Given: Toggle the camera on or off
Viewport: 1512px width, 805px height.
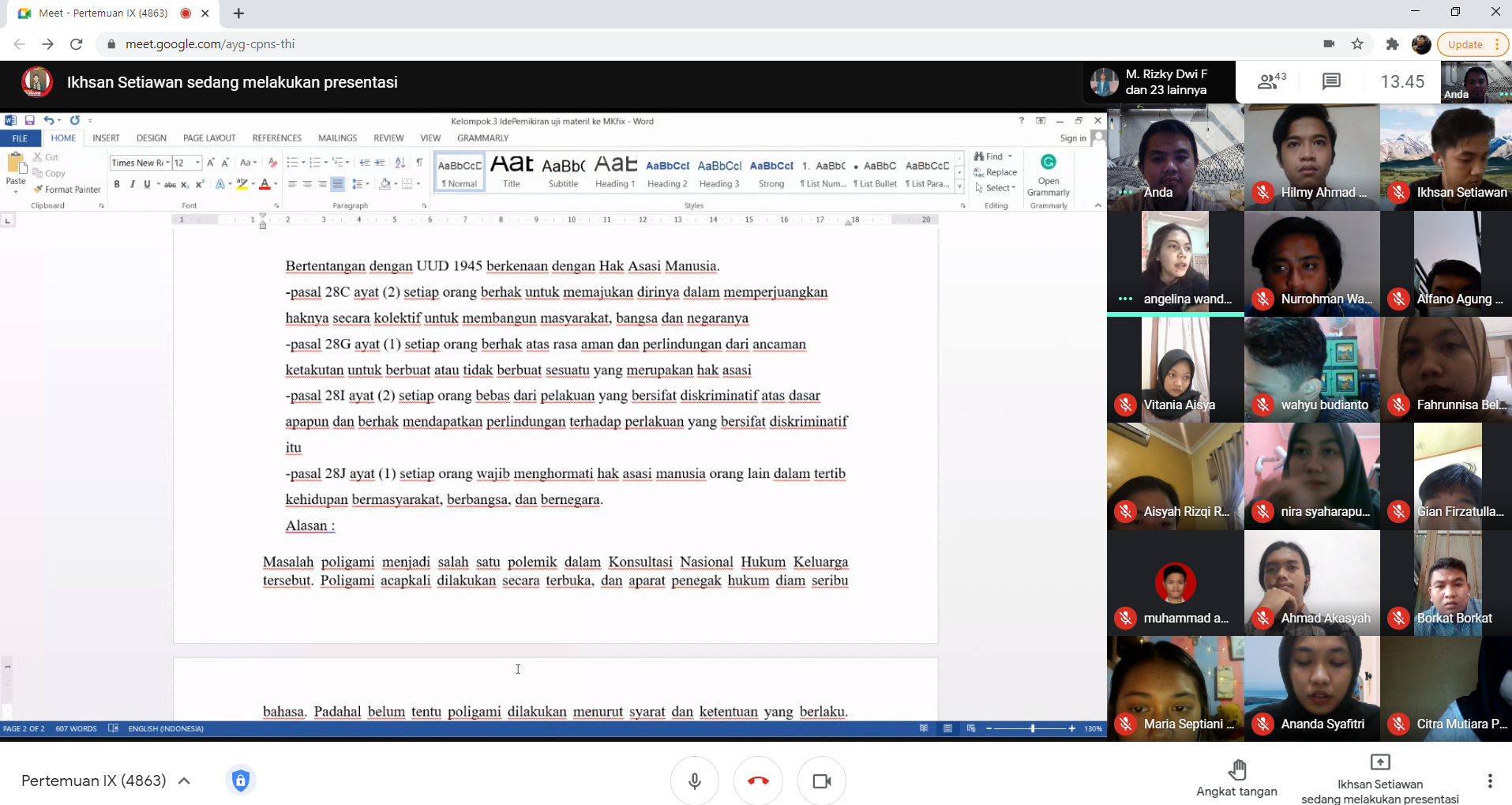Looking at the screenshot, I should tap(822, 781).
